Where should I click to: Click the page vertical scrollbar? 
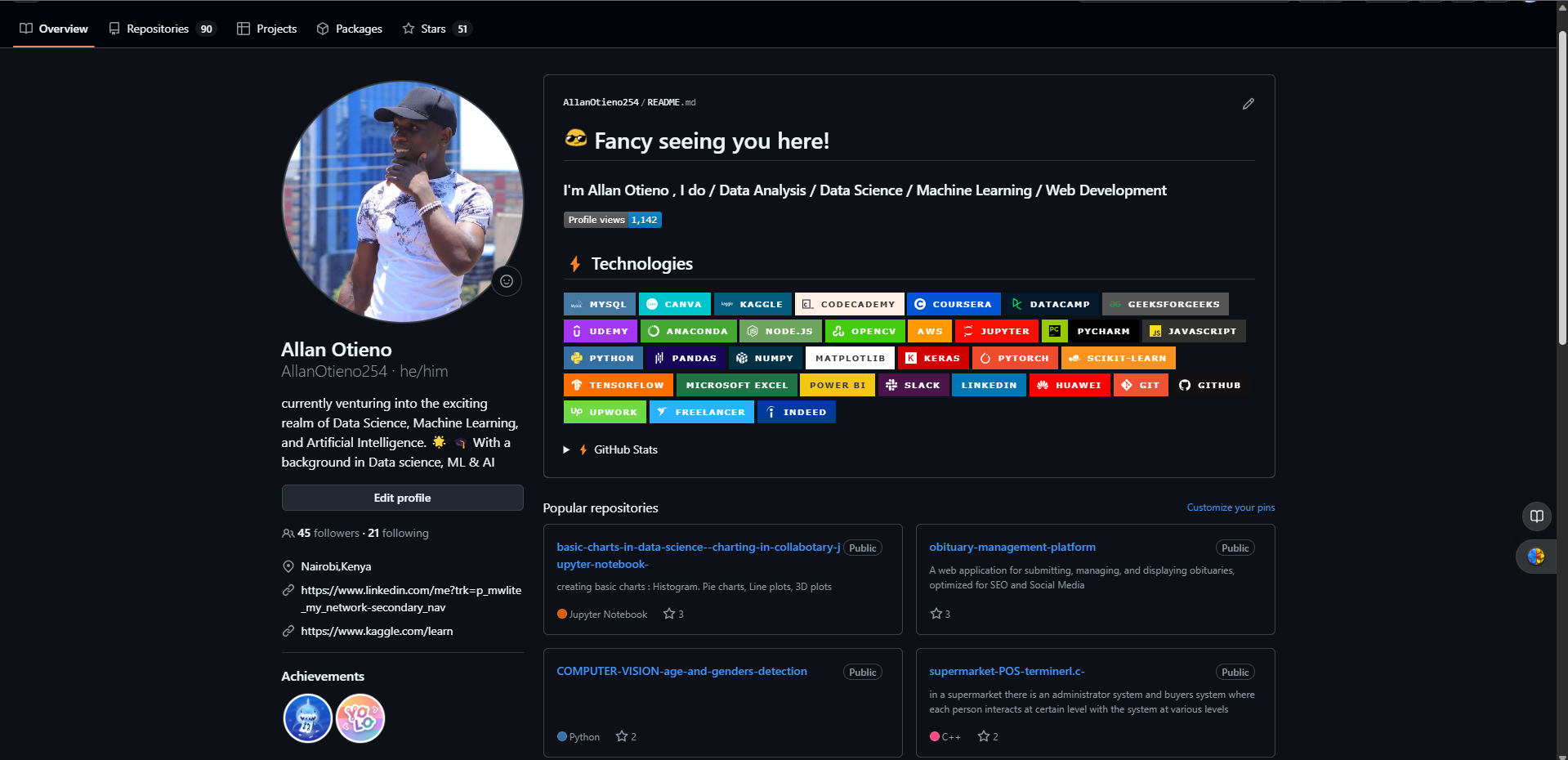click(1561, 188)
